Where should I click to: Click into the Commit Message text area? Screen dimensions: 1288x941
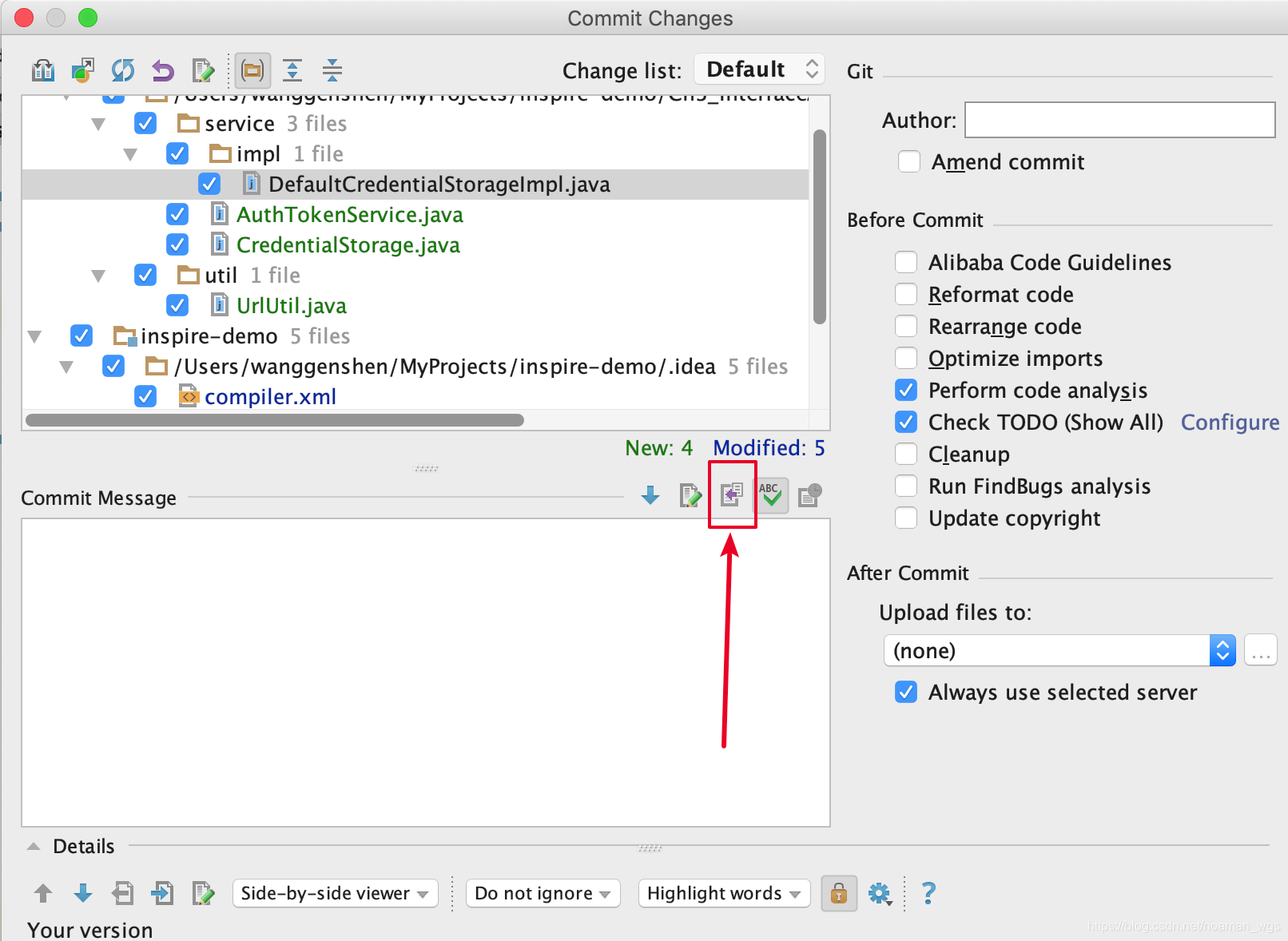pos(426,673)
